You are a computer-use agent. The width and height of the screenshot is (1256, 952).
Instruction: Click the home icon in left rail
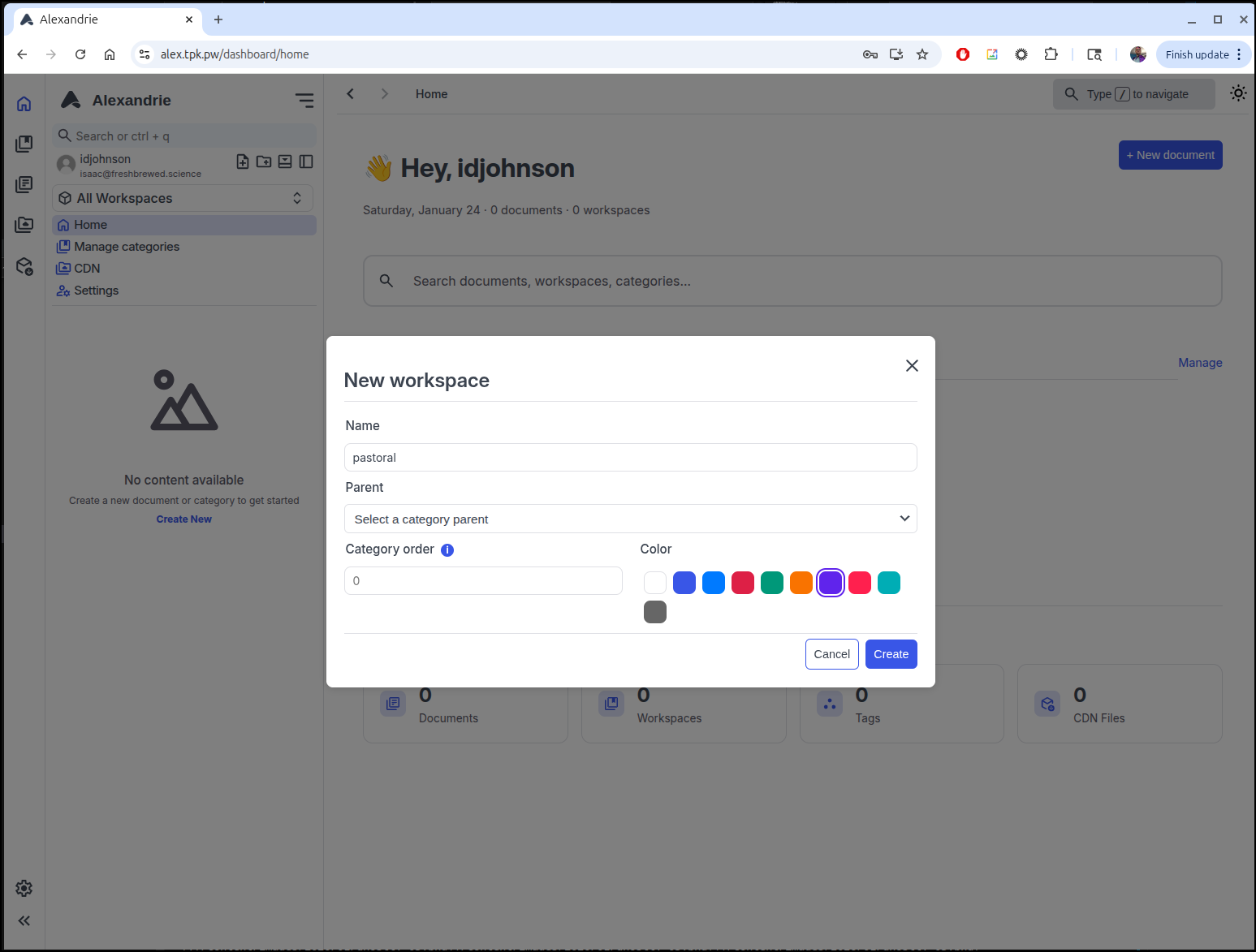[x=24, y=104]
